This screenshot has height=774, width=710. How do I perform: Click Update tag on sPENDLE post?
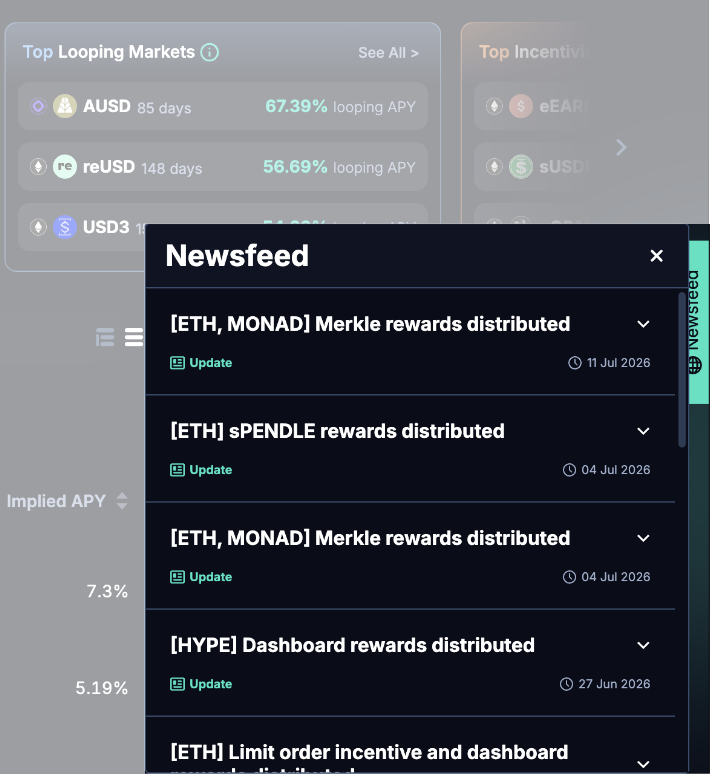click(201, 470)
